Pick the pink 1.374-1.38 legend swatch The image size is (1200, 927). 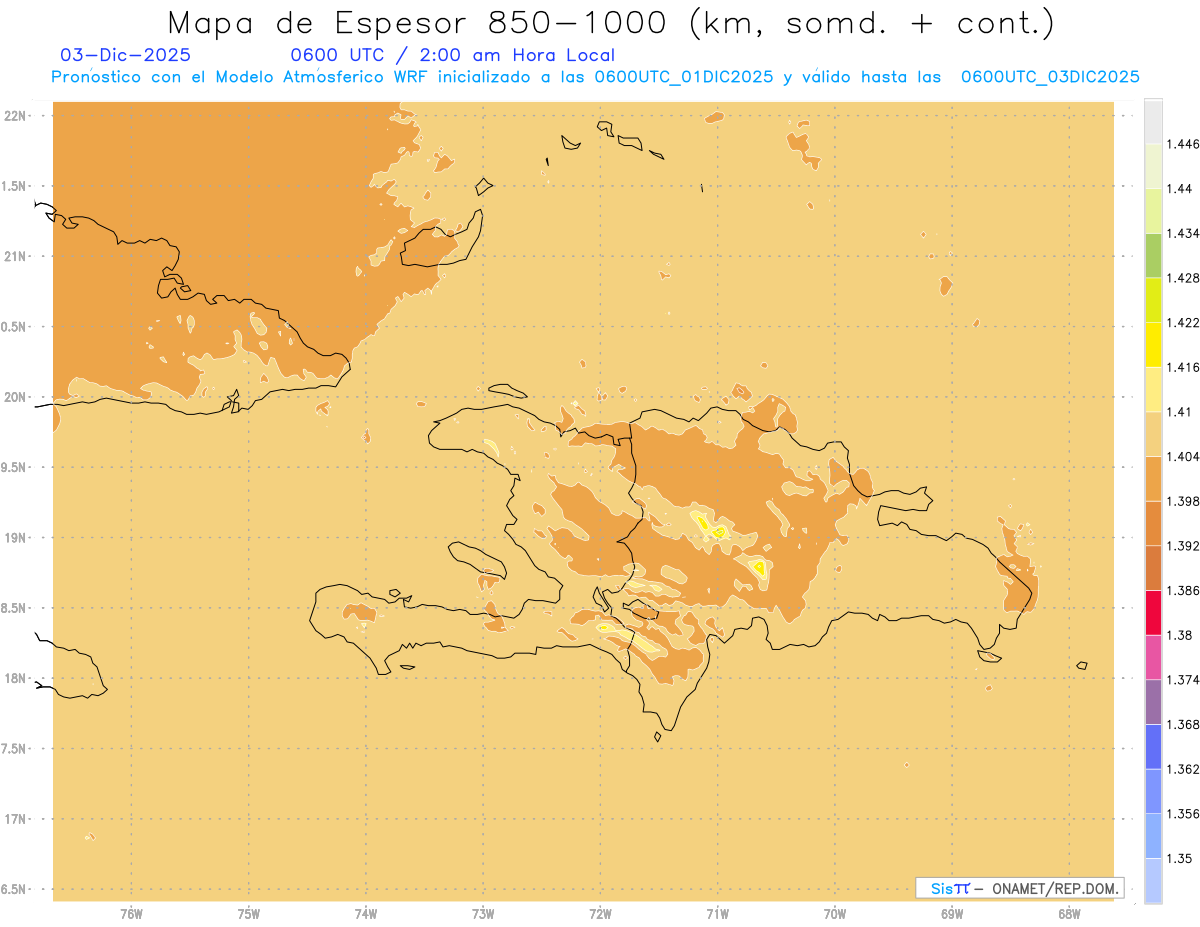click(x=1153, y=657)
